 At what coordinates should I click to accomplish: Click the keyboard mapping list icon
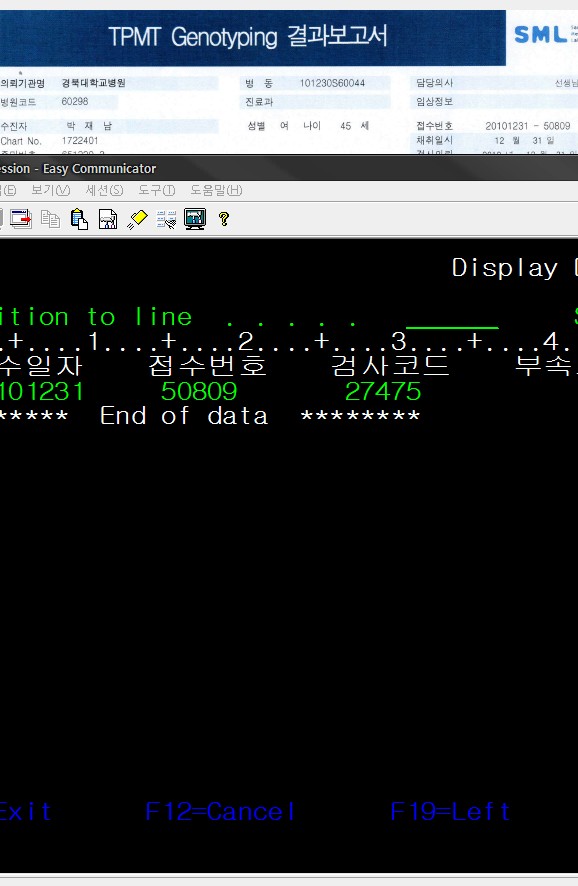point(166,219)
